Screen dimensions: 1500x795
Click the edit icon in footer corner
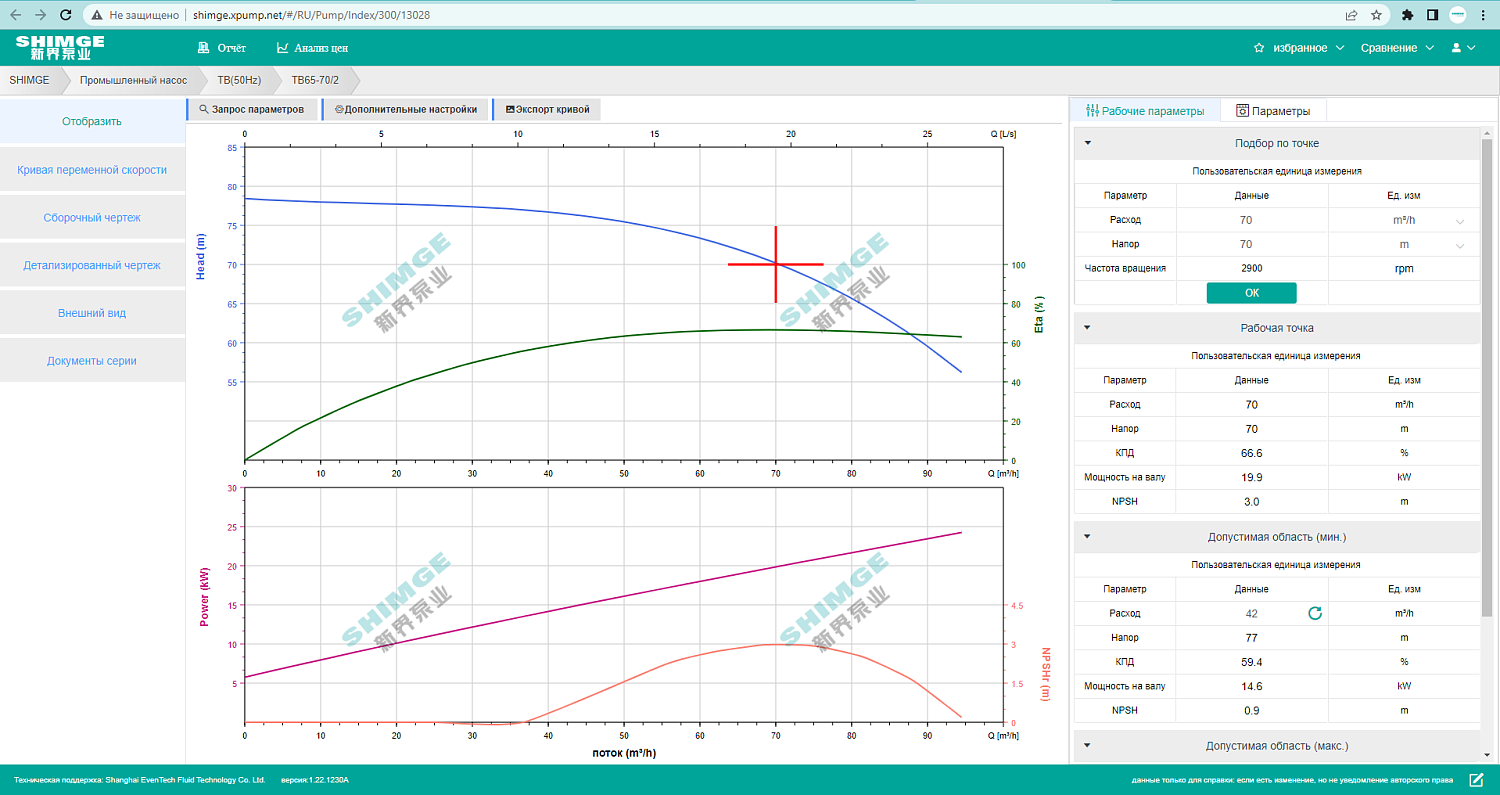pyautogui.click(x=1476, y=780)
